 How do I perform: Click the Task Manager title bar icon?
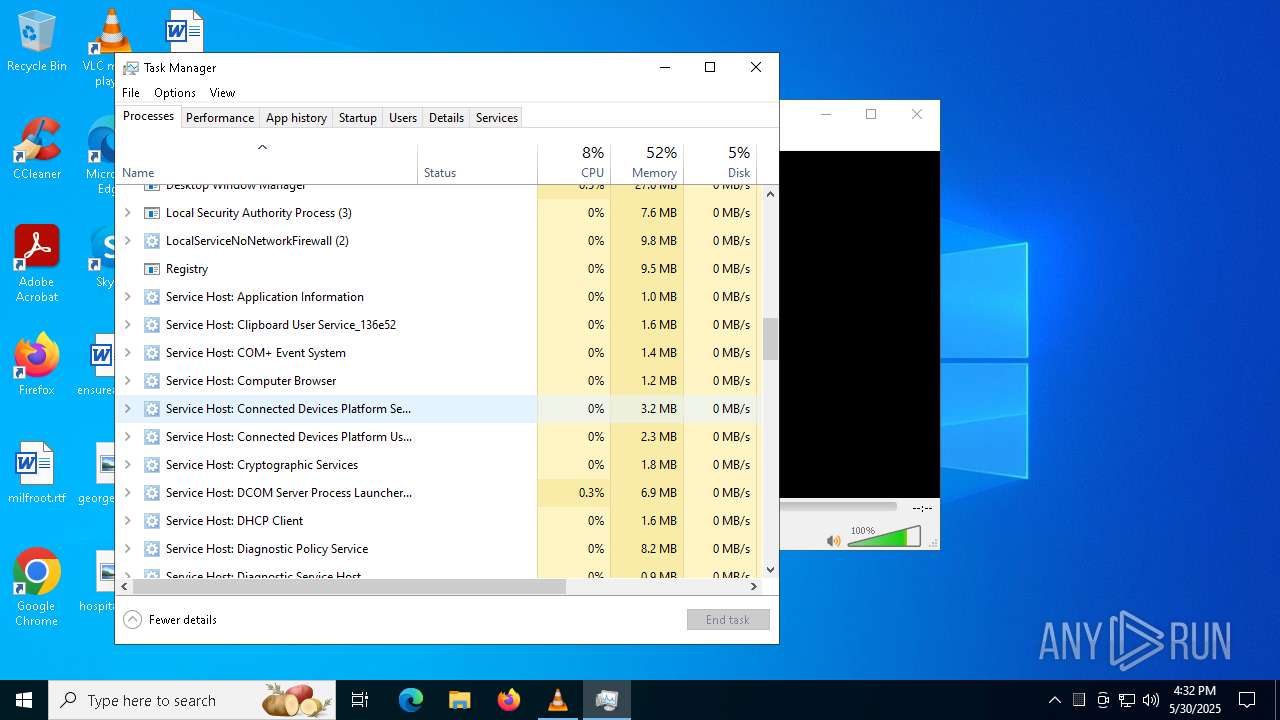tap(131, 68)
